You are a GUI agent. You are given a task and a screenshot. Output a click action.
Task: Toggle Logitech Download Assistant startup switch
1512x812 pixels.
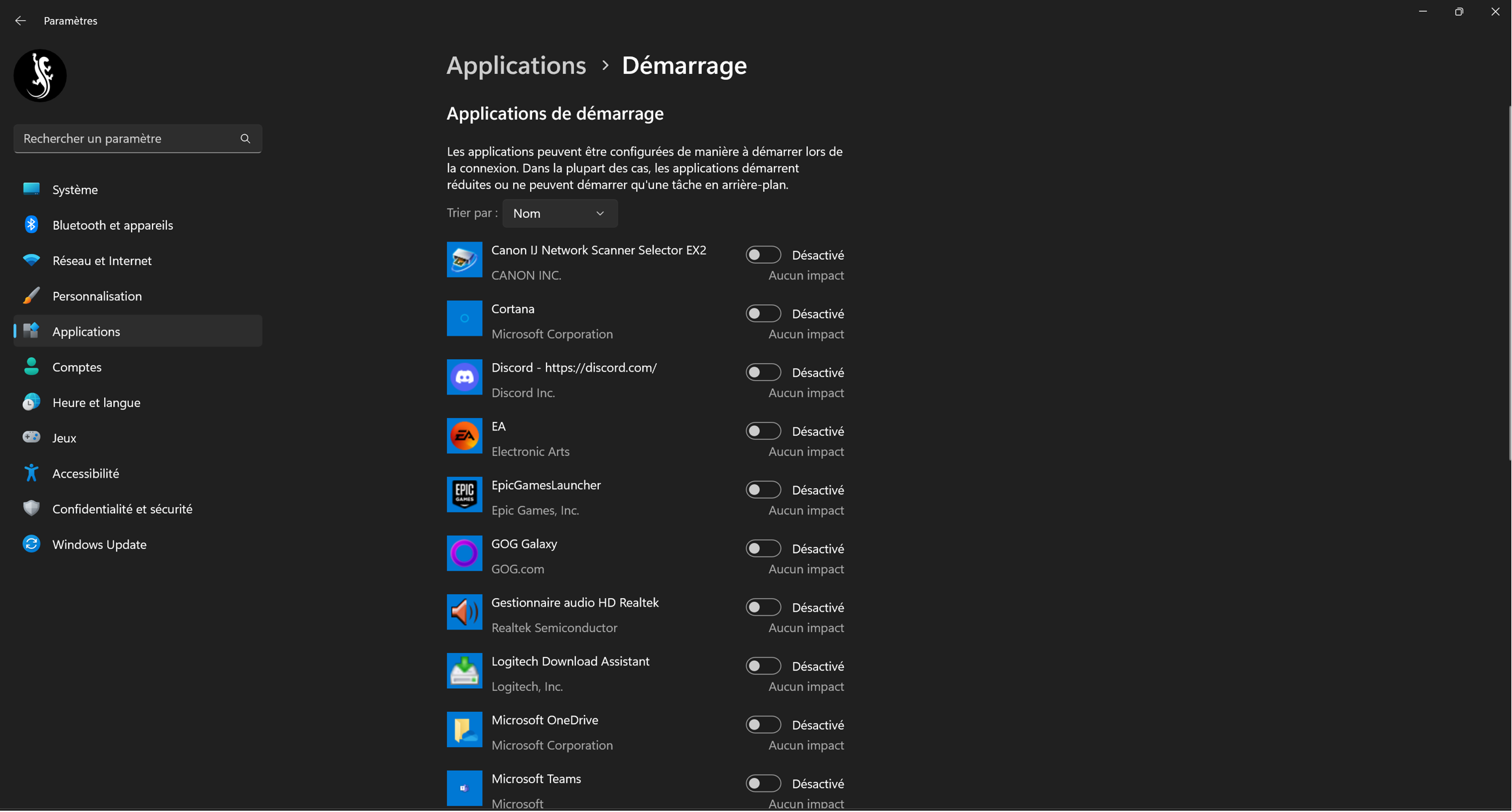tap(763, 666)
